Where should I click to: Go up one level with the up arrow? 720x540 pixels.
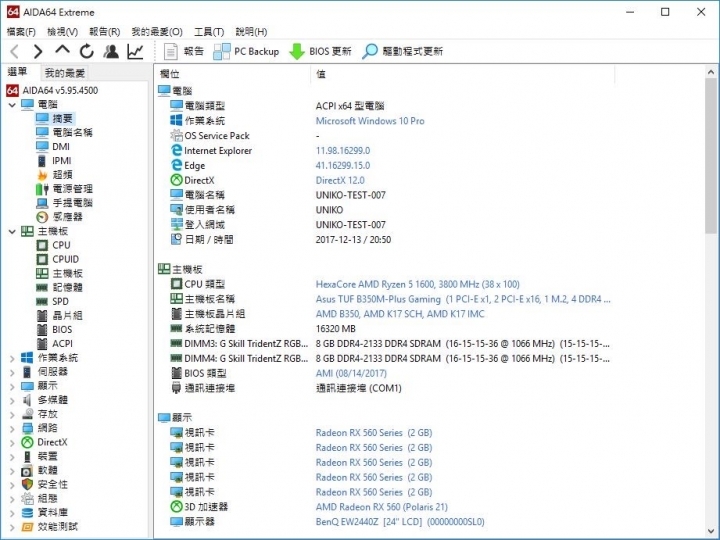click(62, 50)
